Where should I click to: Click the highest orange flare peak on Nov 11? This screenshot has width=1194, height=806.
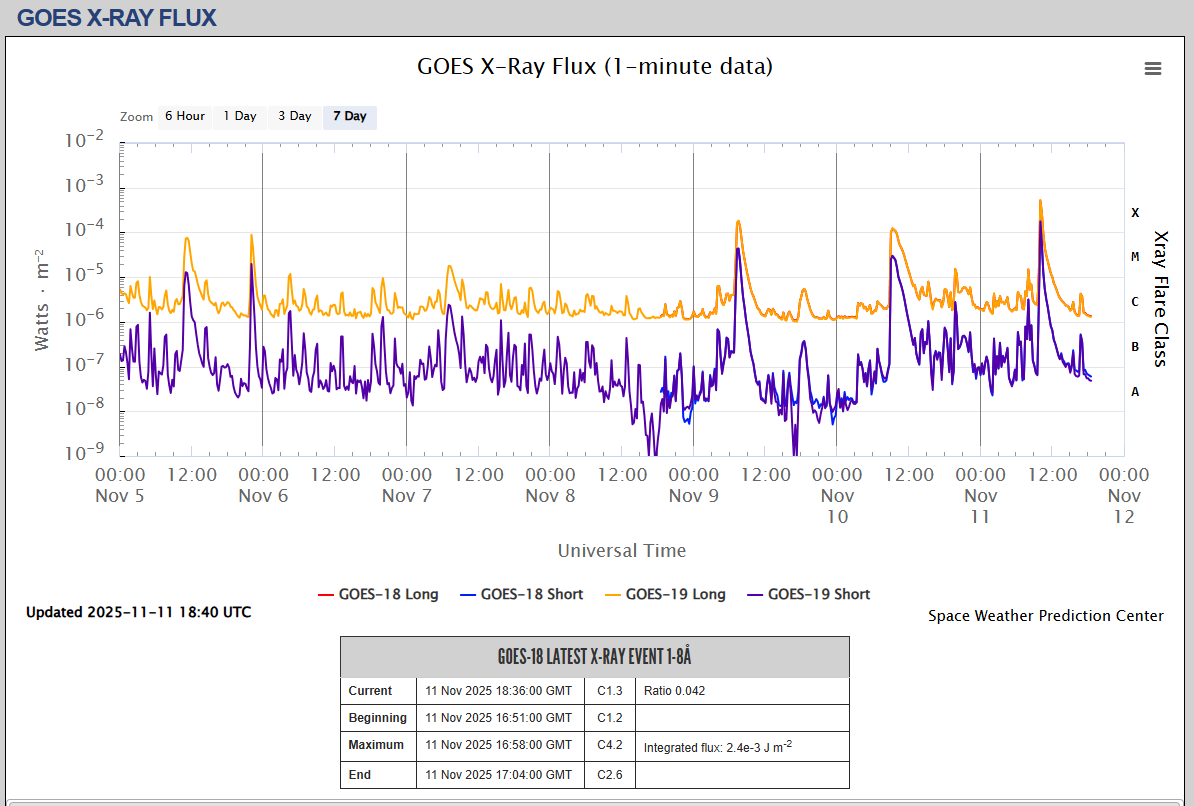(x=1041, y=202)
